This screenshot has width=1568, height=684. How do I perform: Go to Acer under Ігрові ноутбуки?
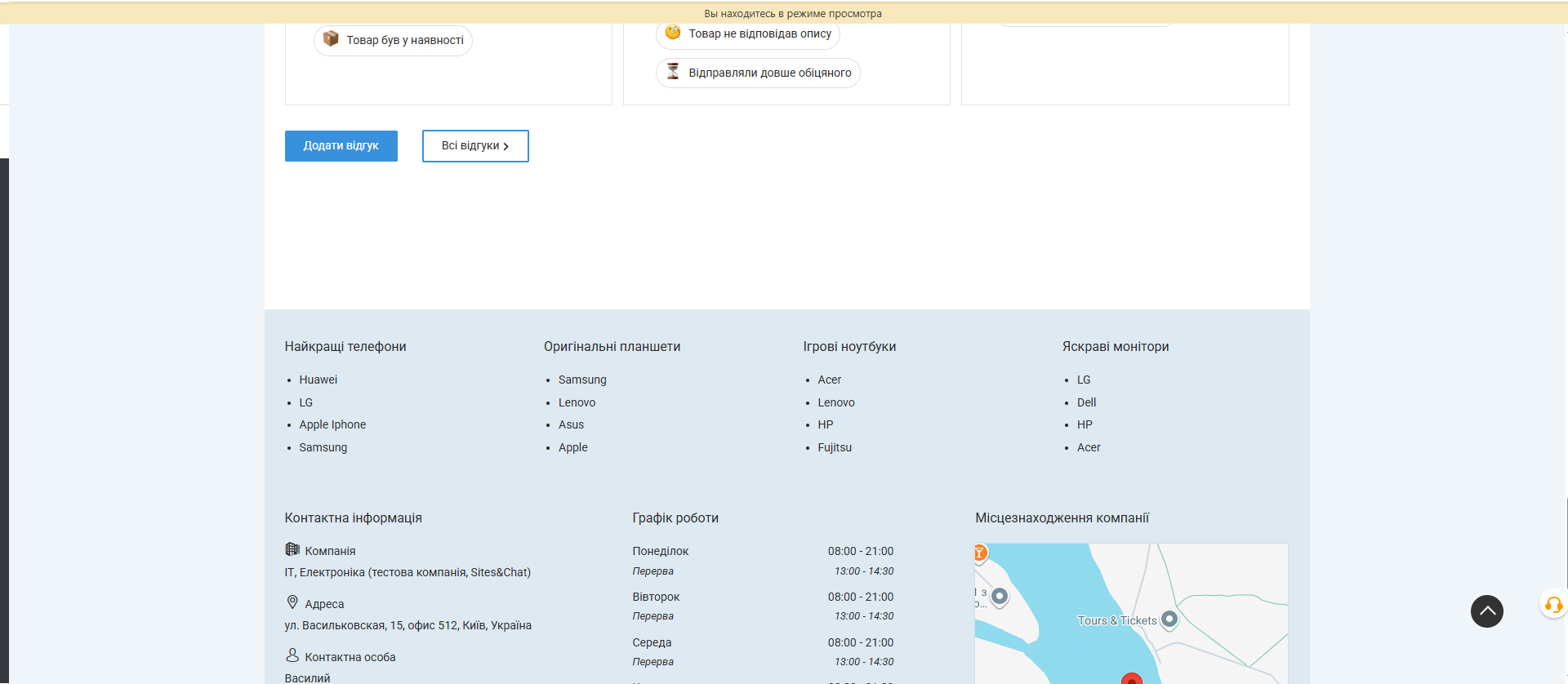tap(829, 380)
